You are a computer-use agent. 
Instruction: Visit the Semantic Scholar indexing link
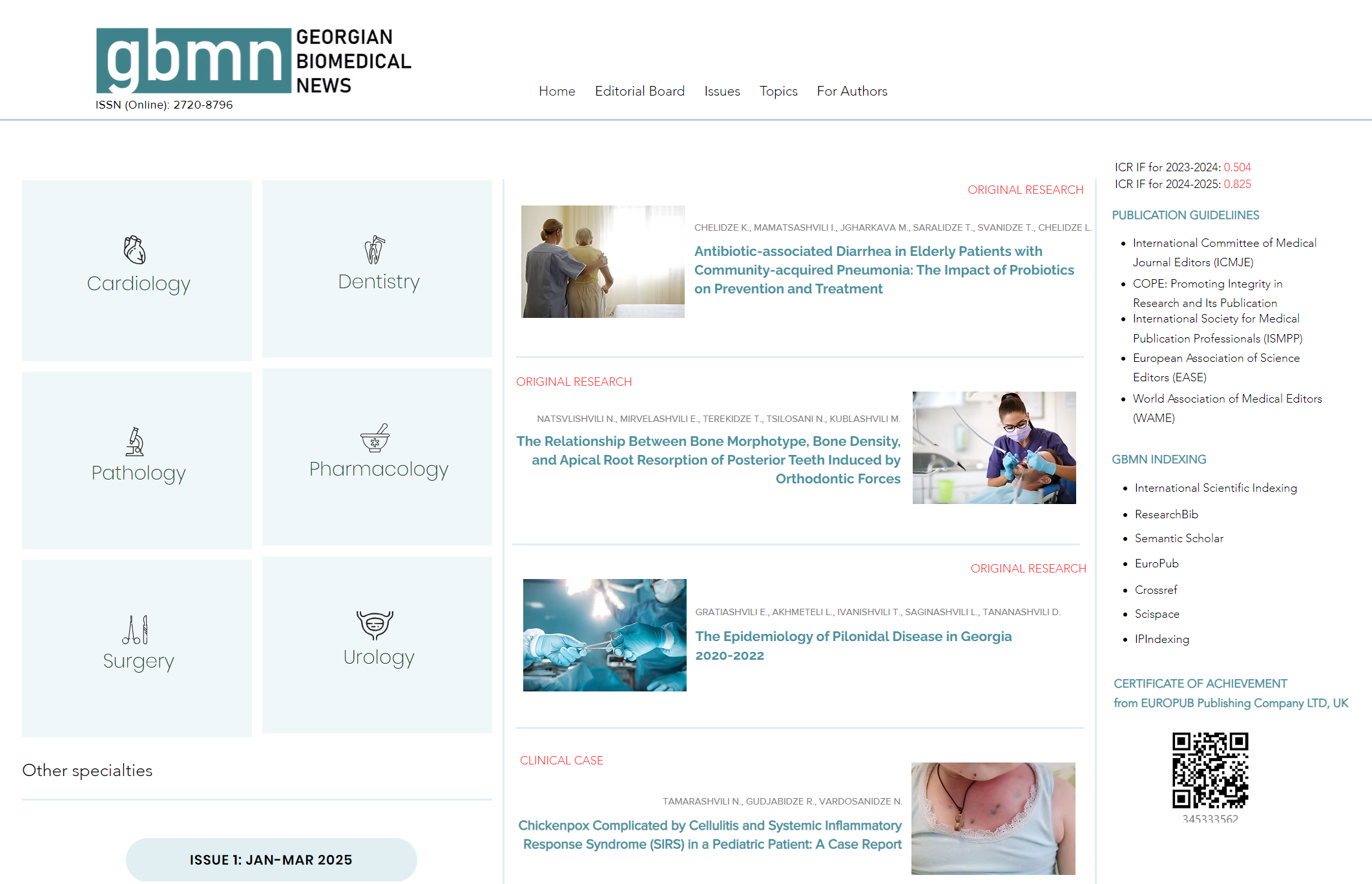(x=1179, y=538)
